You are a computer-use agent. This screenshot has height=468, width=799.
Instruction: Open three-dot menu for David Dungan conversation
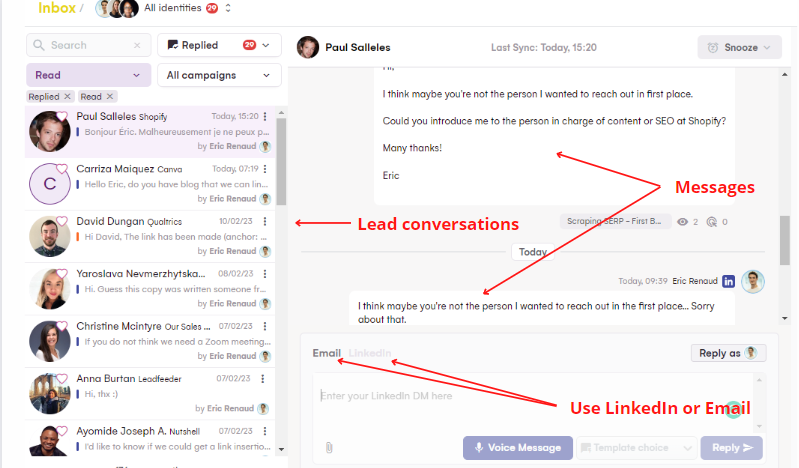coord(265,221)
